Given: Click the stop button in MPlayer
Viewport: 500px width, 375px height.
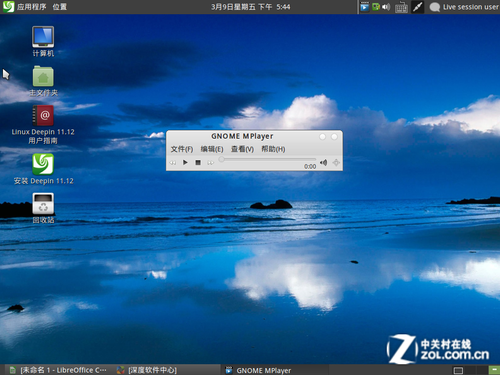Looking at the screenshot, I should pyautogui.click(x=198, y=162).
